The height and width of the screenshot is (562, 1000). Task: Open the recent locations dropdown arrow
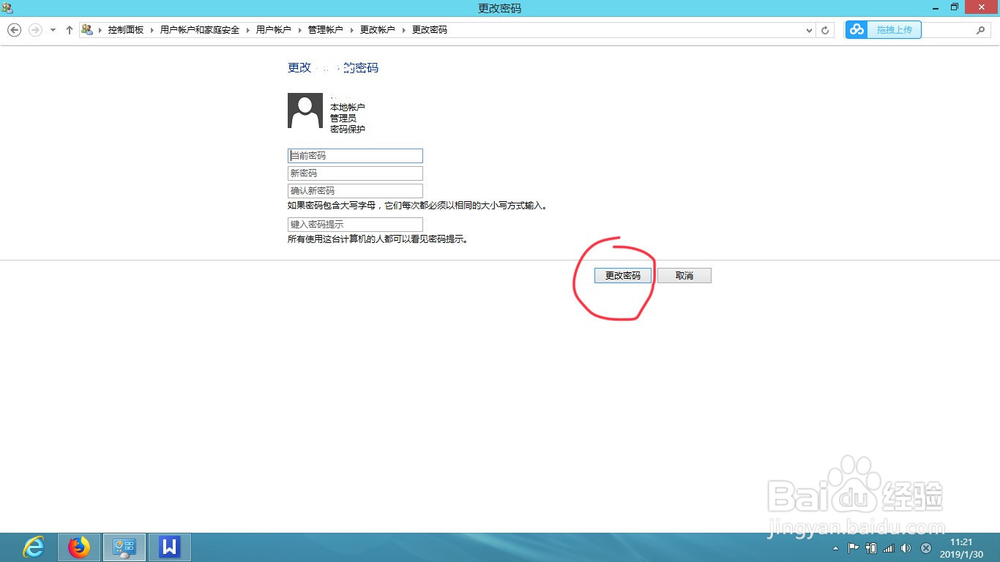pos(53,30)
